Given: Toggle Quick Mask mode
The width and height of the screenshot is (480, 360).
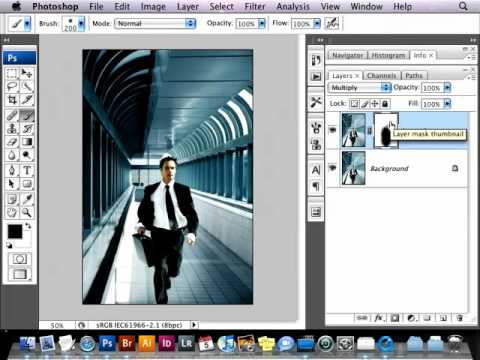Looking at the screenshot, I should click(x=20, y=259).
